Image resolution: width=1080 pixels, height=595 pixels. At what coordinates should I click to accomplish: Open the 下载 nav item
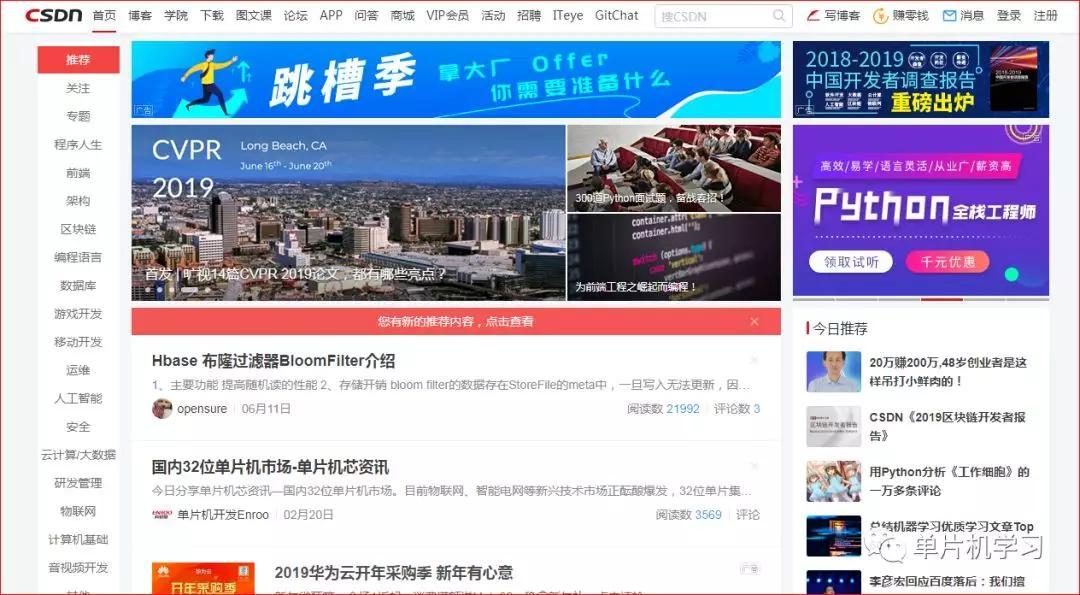(x=212, y=15)
